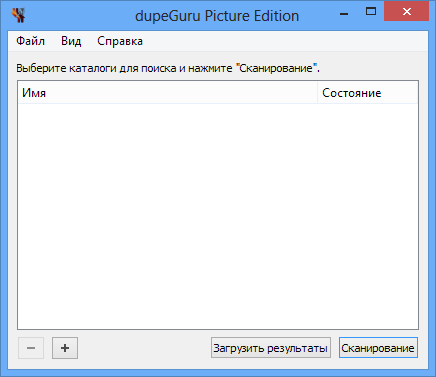Sort by the Имя column header
Screen dimensions: 436x377
(x=167, y=92)
